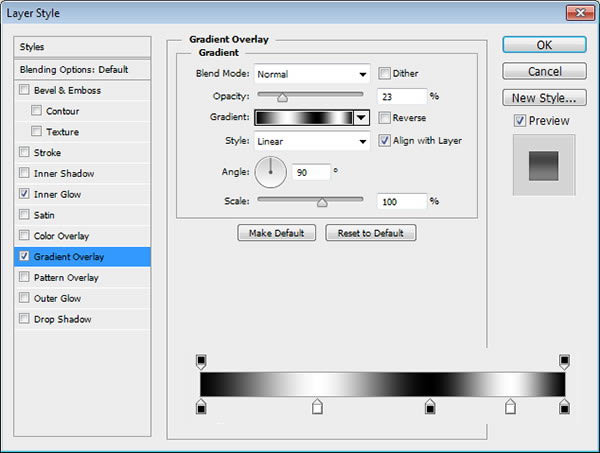
Task: Click the Scale percentage input field
Action: pos(402,201)
